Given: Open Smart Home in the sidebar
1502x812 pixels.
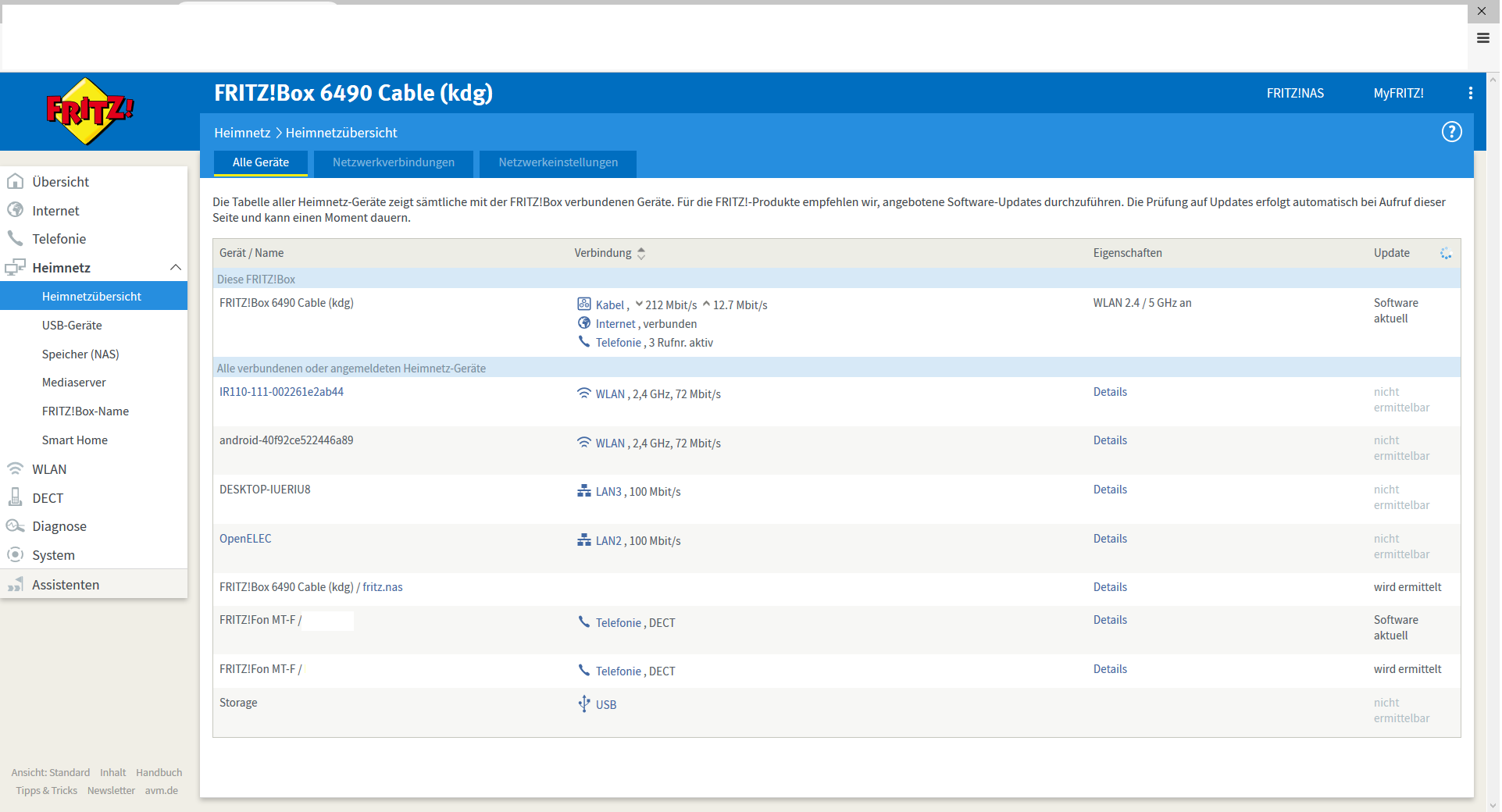Looking at the screenshot, I should click(x=74, y=440).
